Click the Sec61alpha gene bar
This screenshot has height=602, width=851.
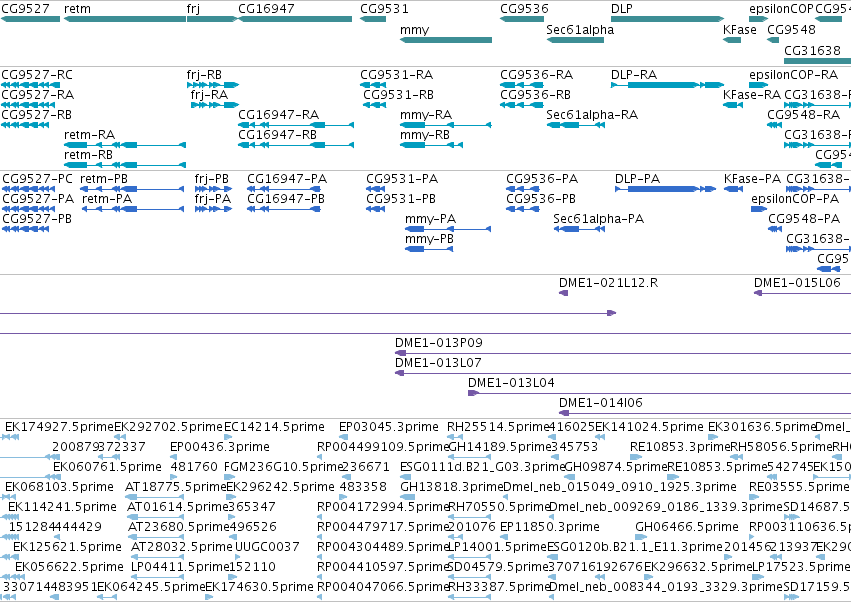tap(575, 40)
